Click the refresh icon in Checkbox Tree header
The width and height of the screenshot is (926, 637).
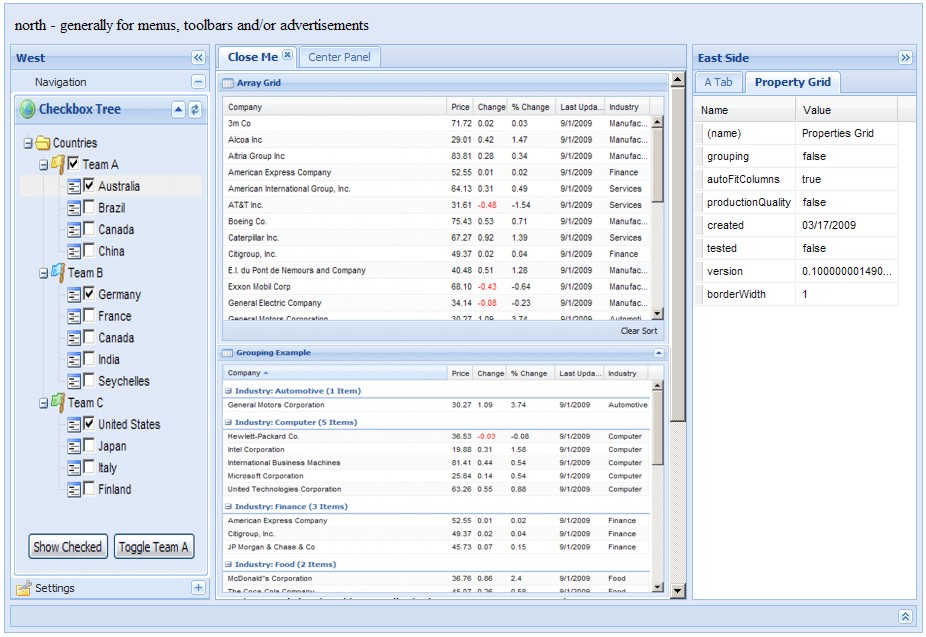195,110
